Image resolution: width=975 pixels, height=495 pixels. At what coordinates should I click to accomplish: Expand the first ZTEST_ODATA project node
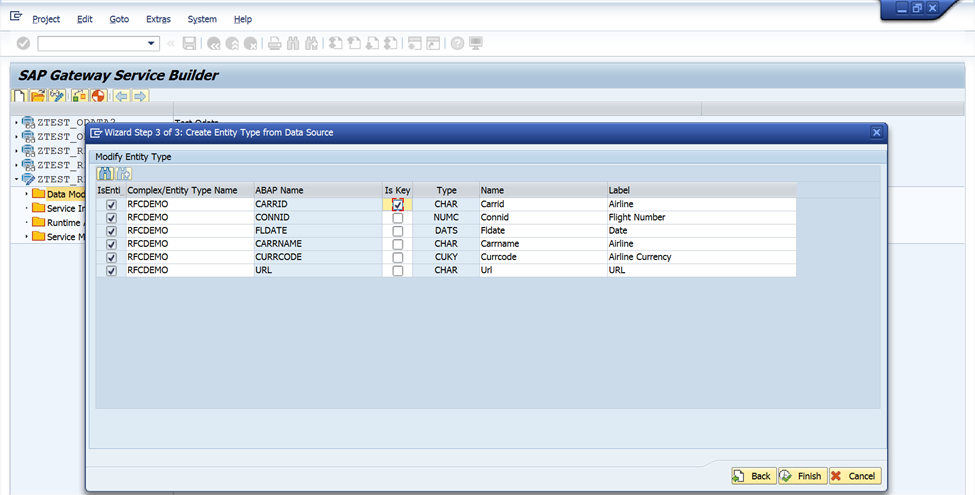pyautogui.click(x=17, y=123)
